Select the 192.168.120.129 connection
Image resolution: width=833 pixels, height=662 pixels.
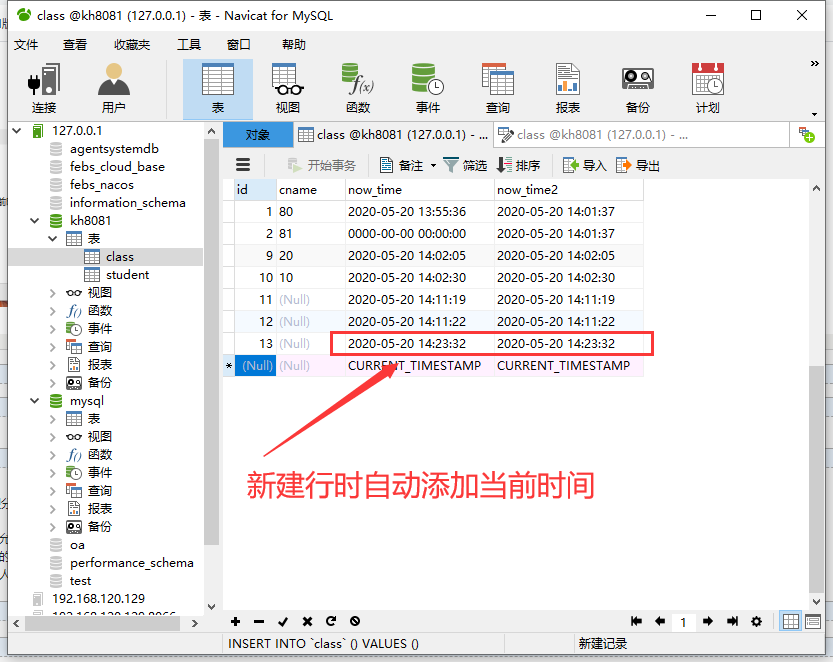point(98,599)
